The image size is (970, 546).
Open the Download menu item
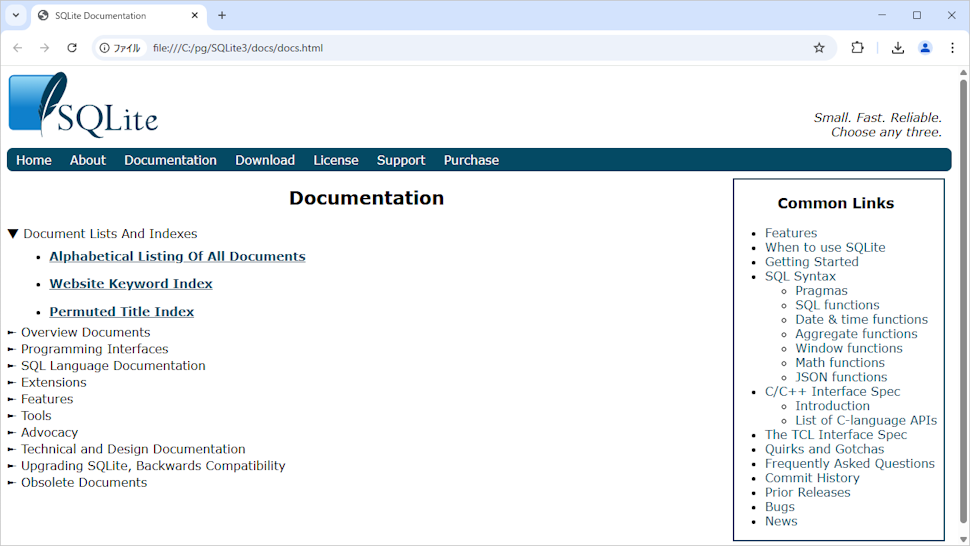[265, 160]
